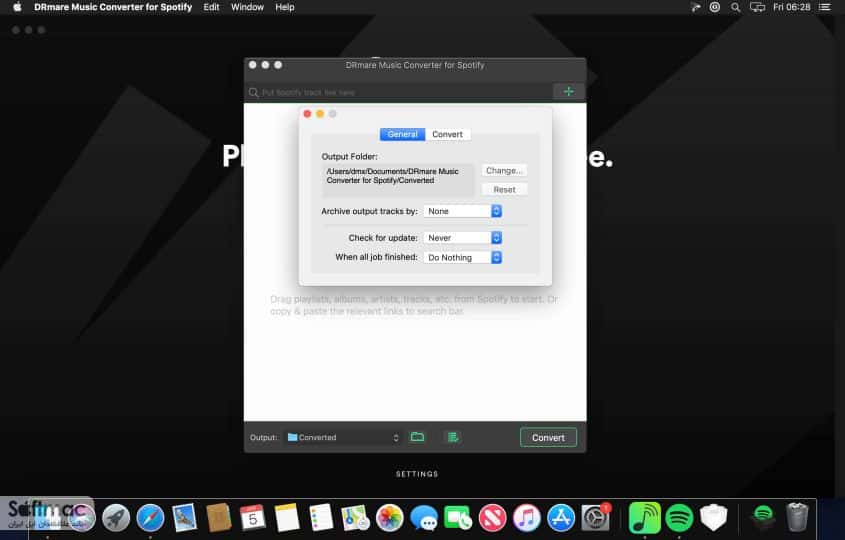845x540 pixels.
Task: Open DRmare Music Converter for Spotify app menu
Action: point(113,7)
